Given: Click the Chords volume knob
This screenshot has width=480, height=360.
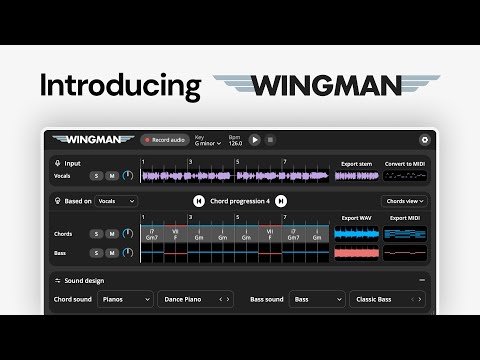Looking at the screenshot, I should pos(128,233).
